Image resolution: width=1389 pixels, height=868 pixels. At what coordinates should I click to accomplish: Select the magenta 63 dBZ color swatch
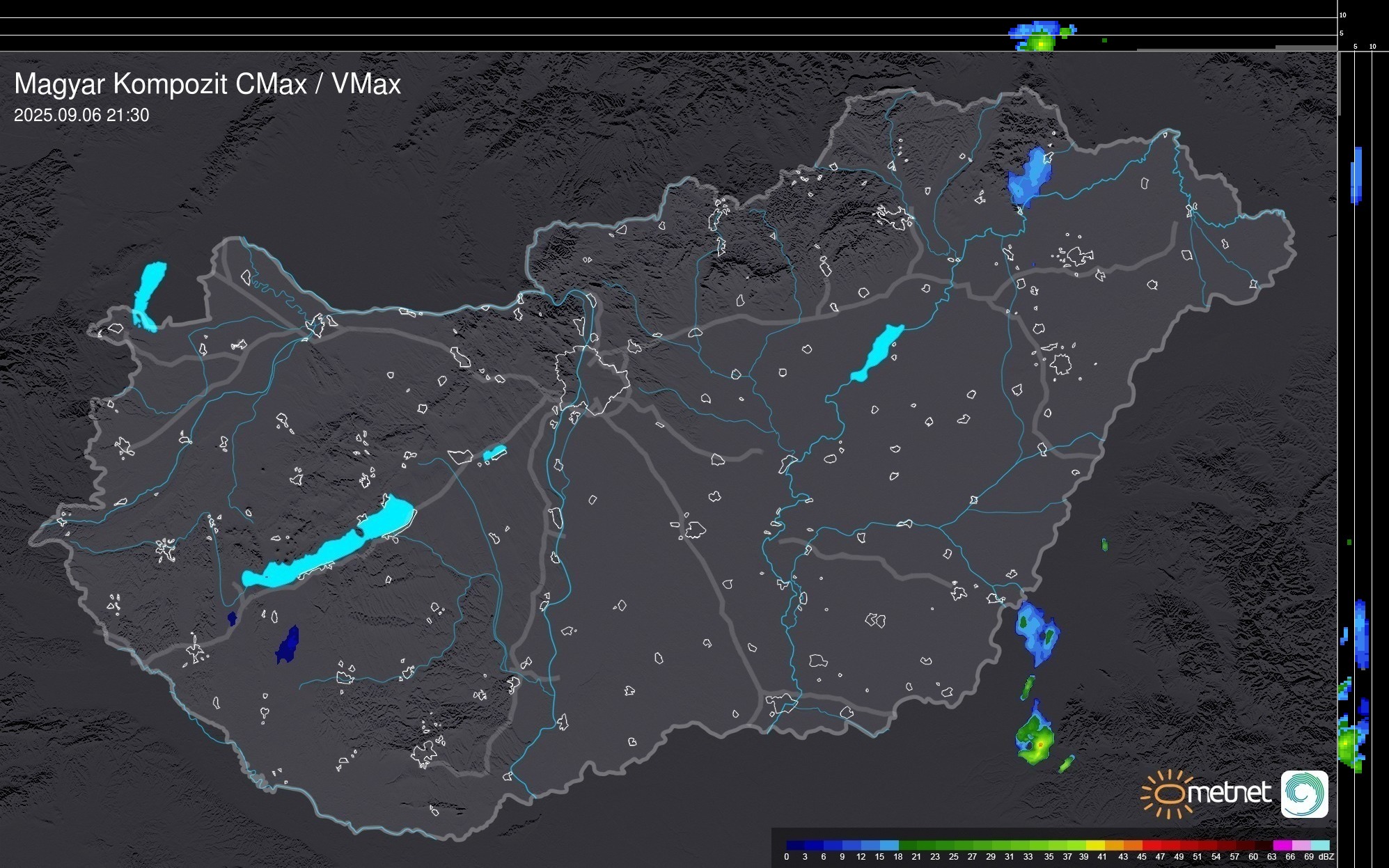1281,845
